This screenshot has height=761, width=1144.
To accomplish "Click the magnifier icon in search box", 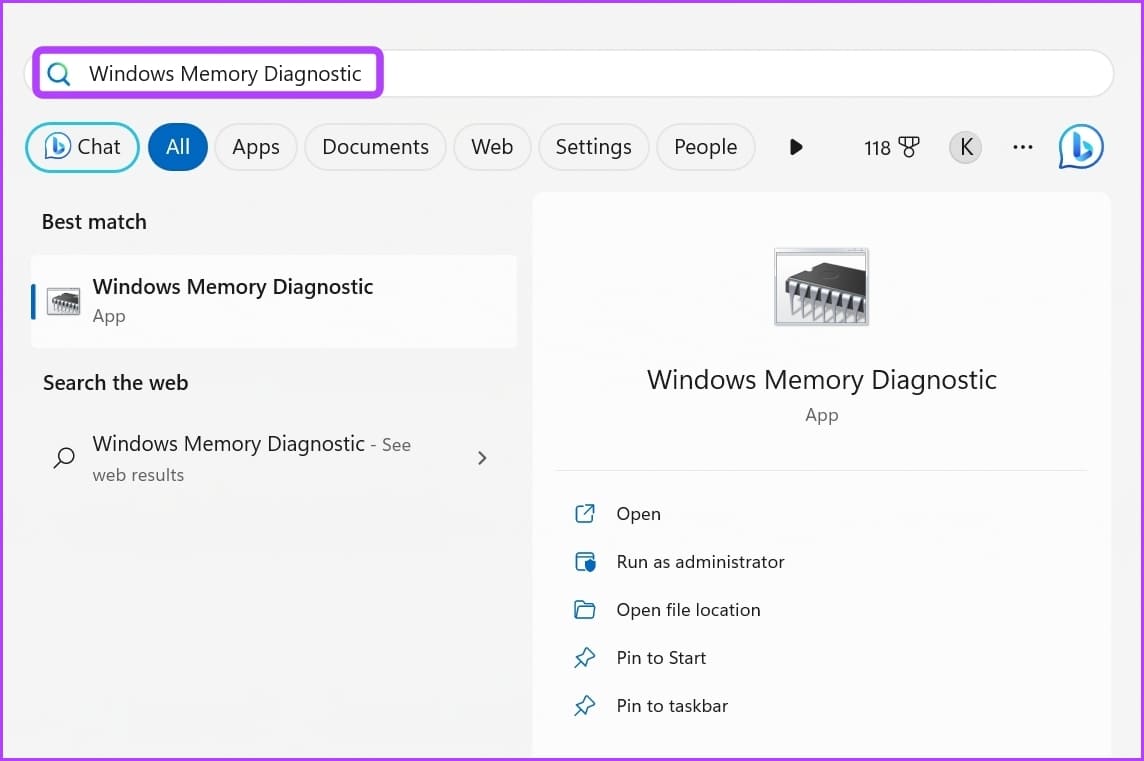I will pyautogui.click(x=59, y=74).
